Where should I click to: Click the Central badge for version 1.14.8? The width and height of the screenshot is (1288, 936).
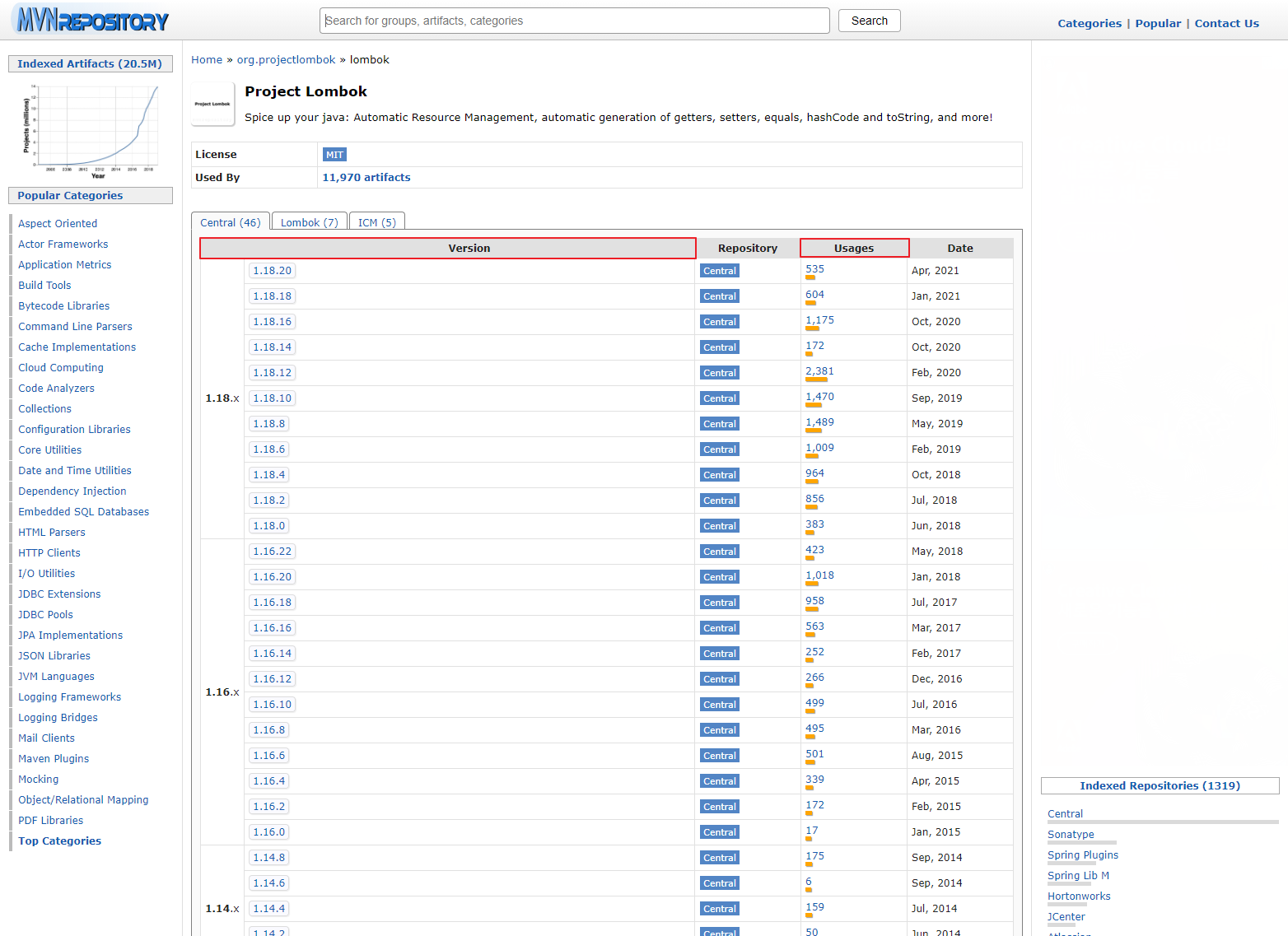pos(719,858)
